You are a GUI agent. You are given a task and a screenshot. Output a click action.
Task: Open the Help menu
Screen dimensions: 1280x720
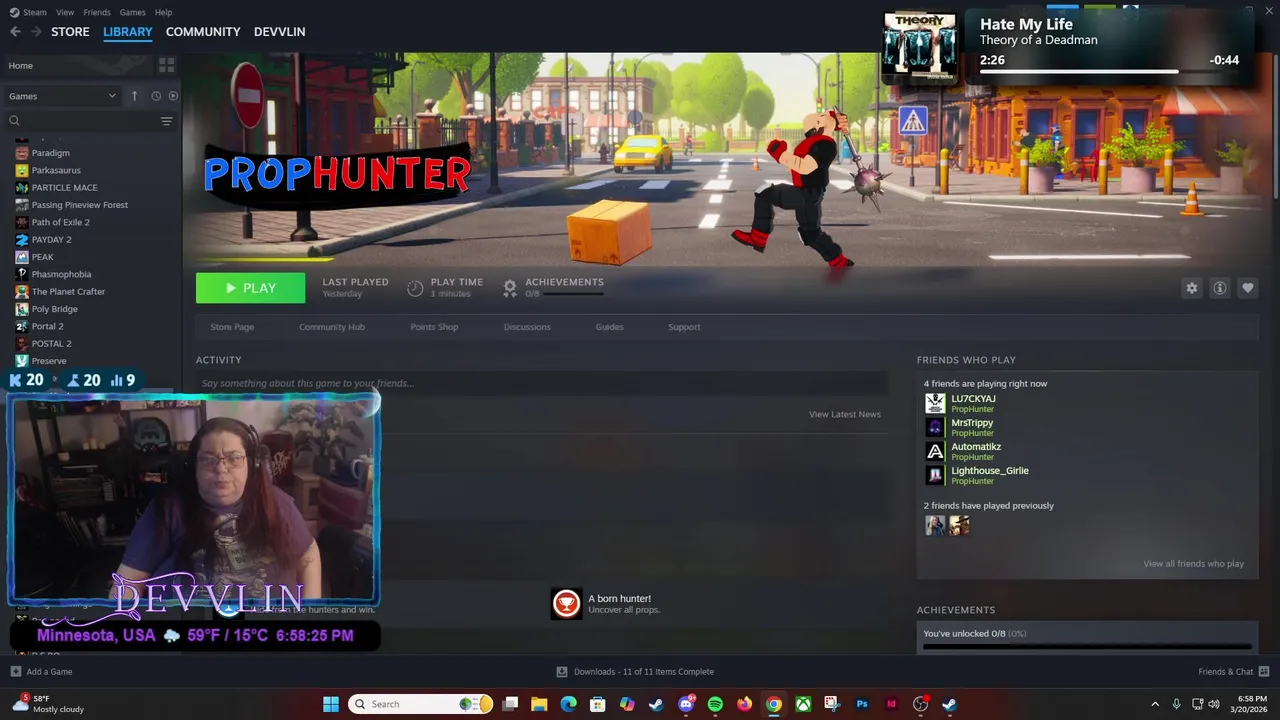(x=164, y=12)
